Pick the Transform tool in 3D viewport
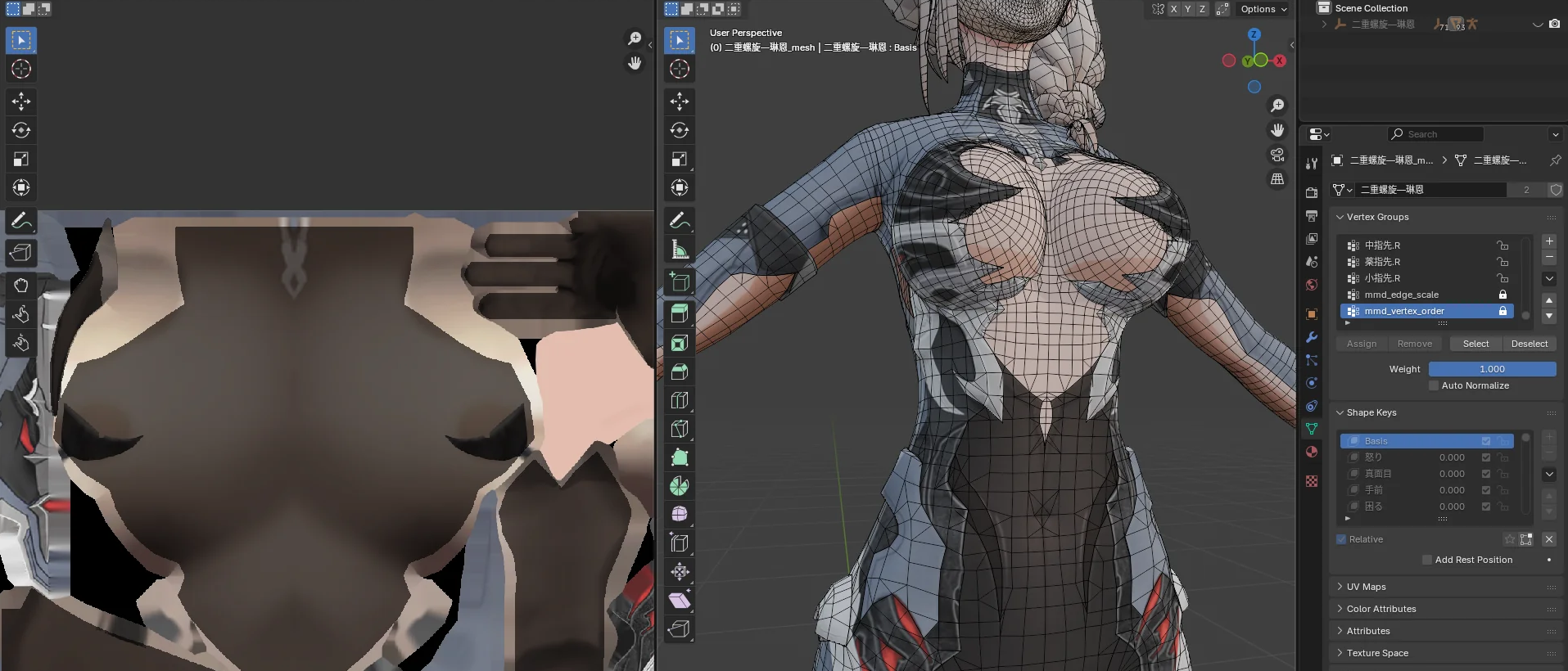The image size is (1568, 671). coord(679,187)
